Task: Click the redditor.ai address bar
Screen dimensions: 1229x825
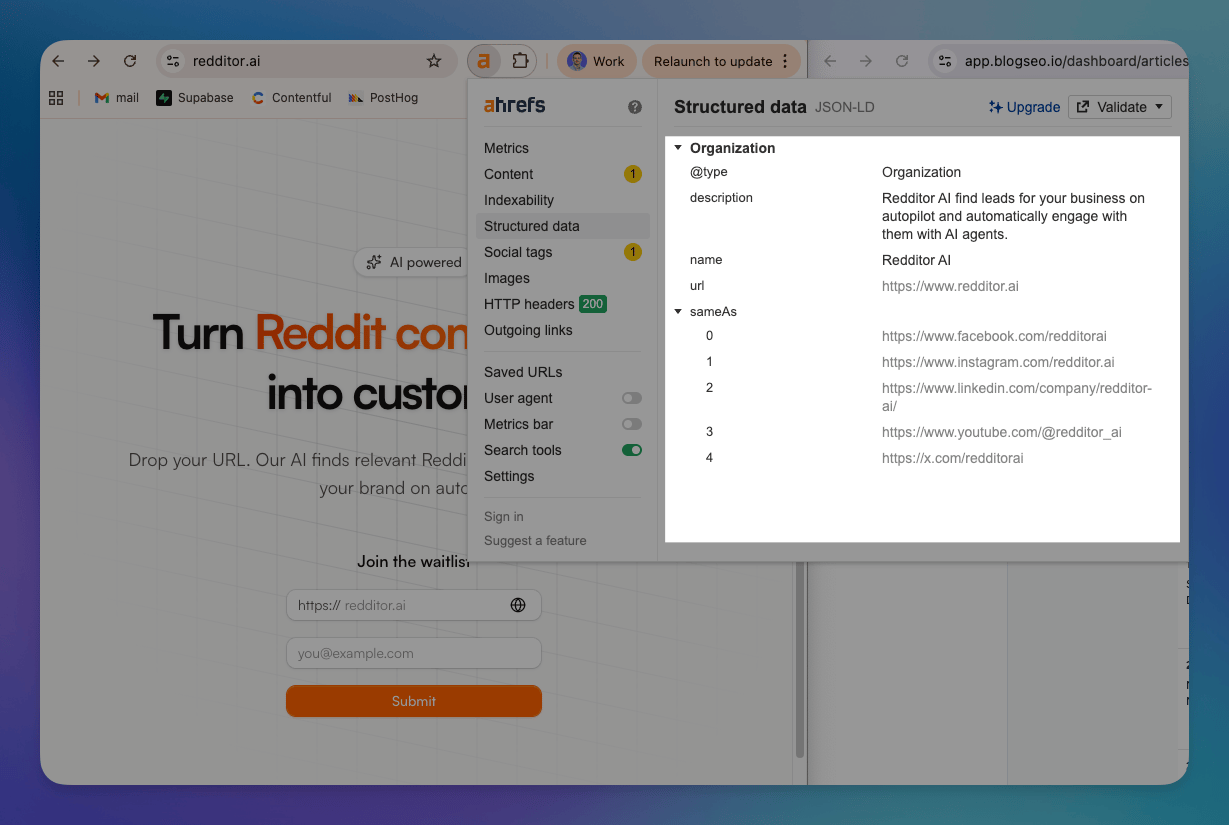Action: 305,61
